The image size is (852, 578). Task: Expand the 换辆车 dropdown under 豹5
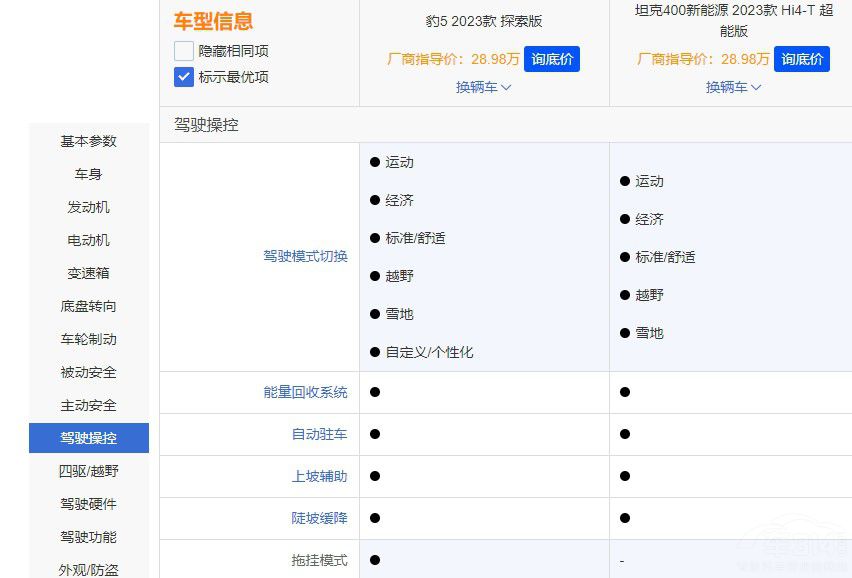(482, 87)
